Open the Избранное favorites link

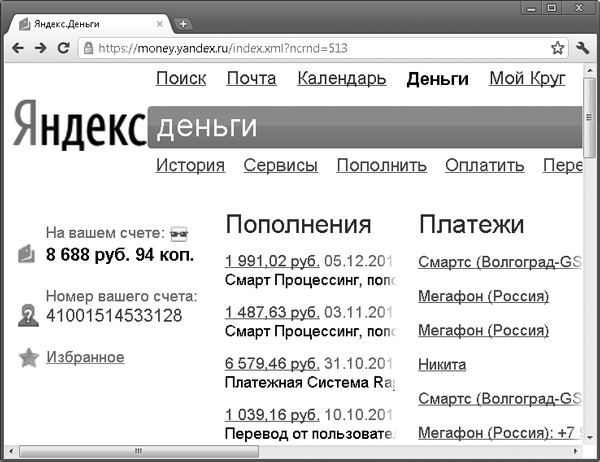click(x=85, y=357)
